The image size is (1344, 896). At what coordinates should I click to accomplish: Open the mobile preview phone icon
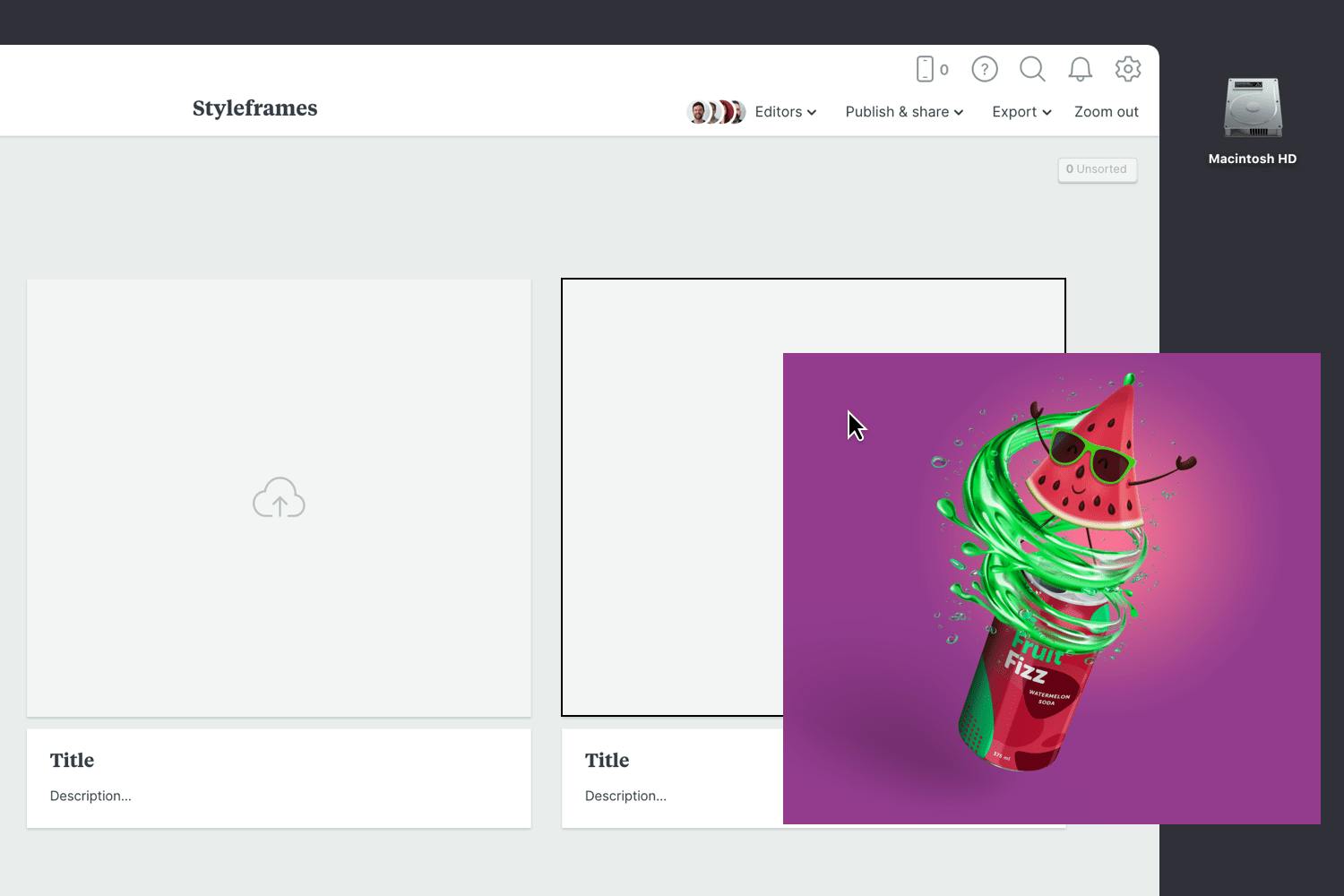point(924,68)
